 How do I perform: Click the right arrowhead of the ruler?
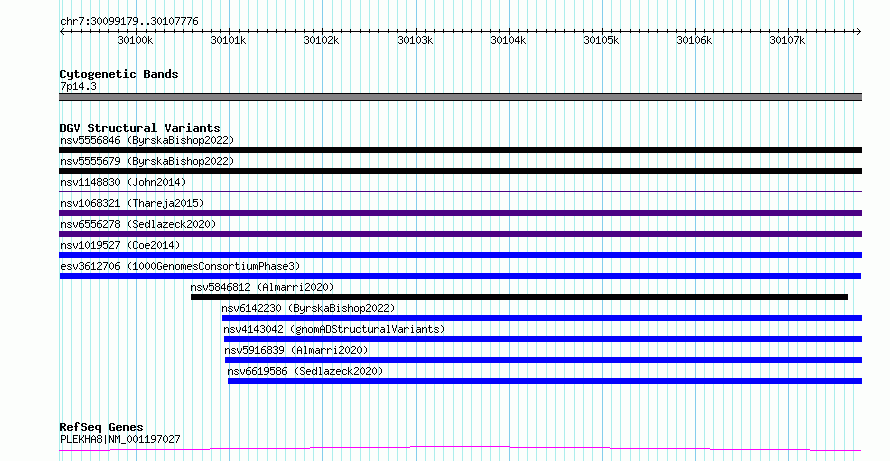(859, 31)
